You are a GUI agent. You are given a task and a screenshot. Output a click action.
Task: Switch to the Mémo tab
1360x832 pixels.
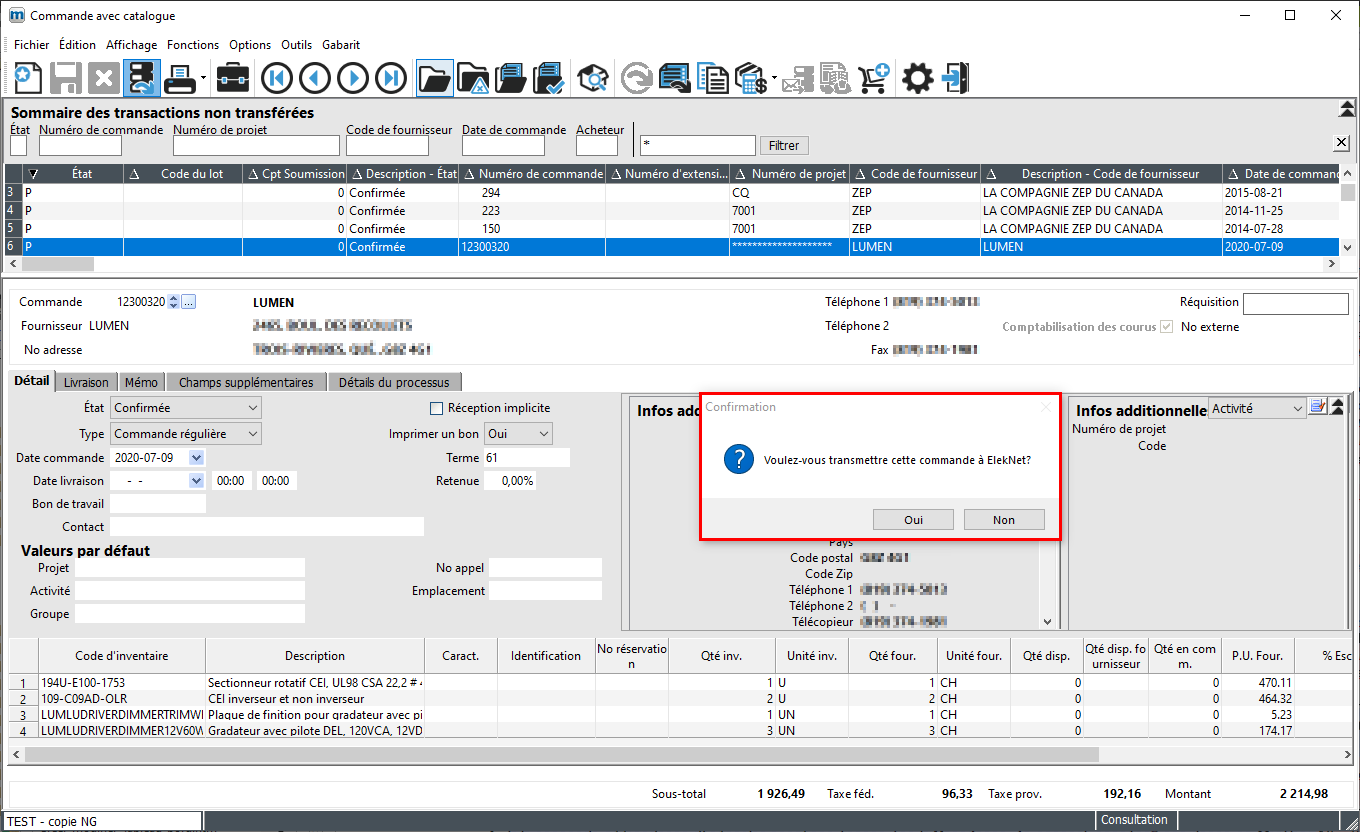[x=141, y=382]
